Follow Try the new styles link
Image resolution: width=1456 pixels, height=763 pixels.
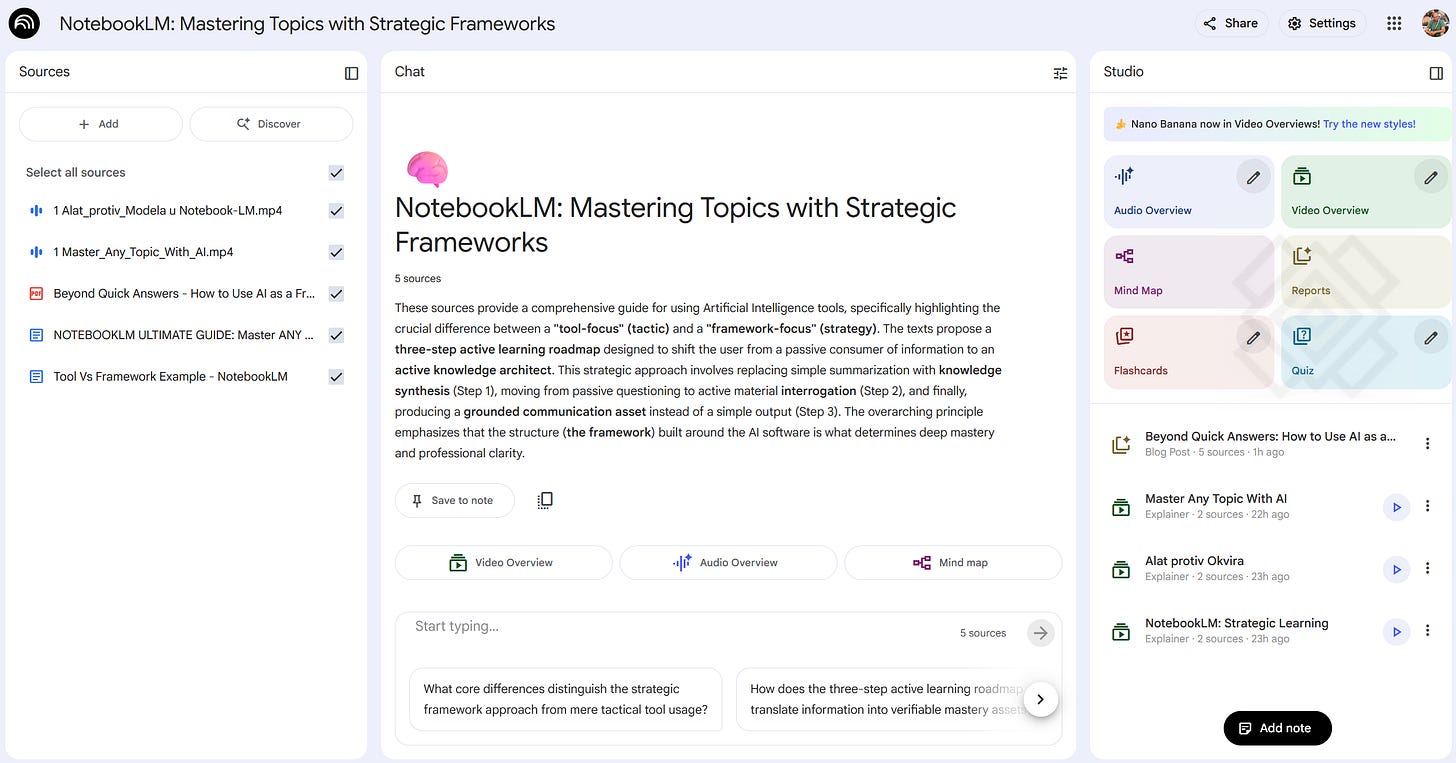1369,124
